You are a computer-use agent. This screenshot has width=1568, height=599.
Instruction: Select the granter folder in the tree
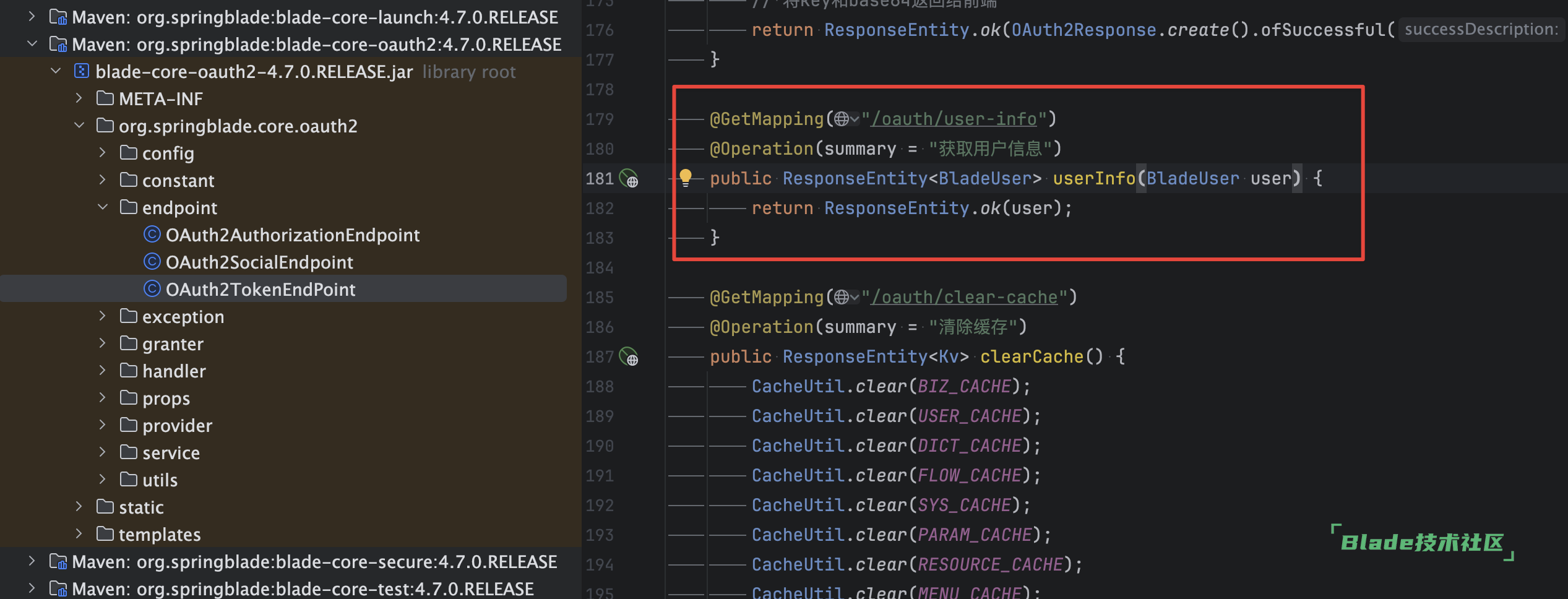pos(173,343)
